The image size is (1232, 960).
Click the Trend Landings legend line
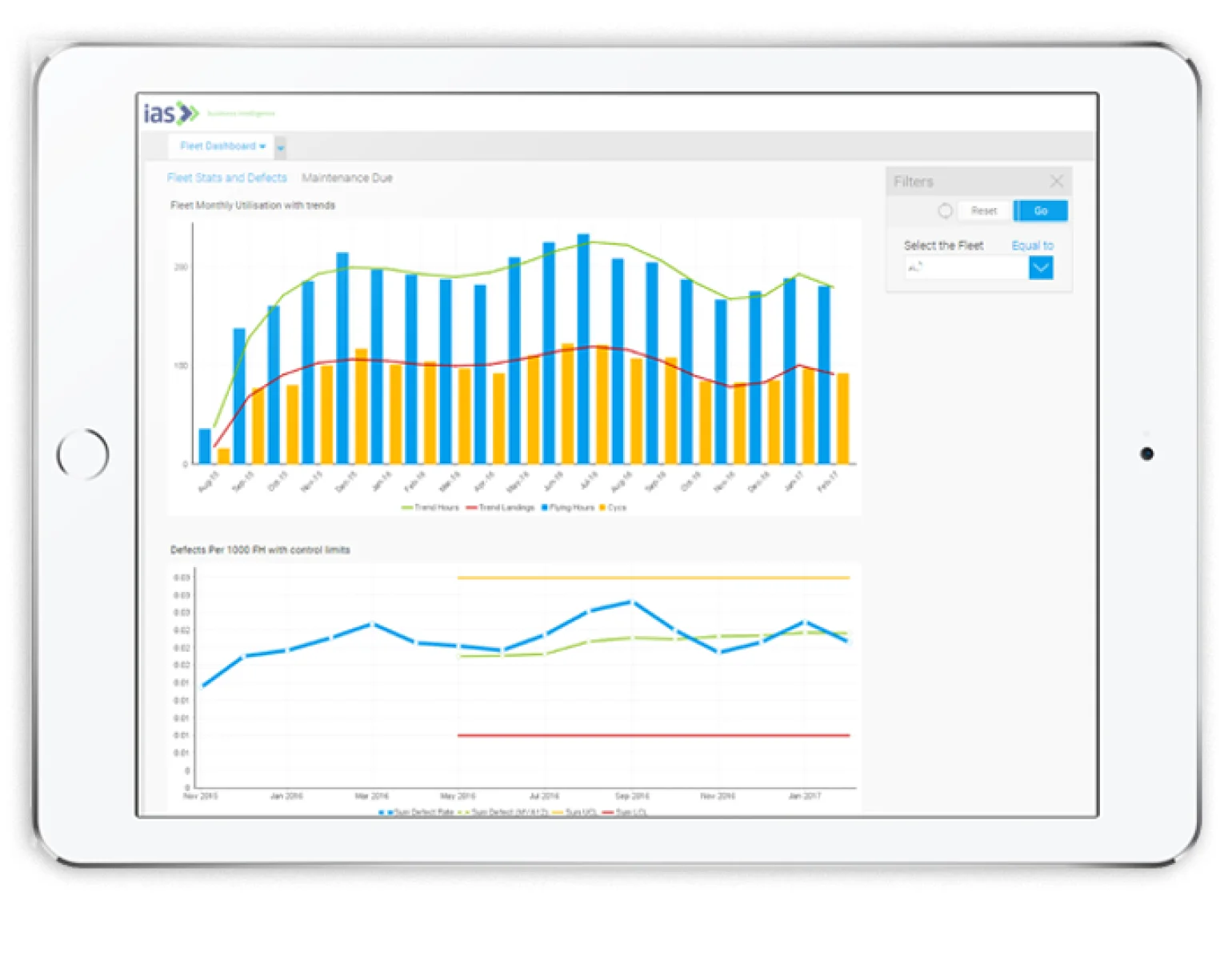(x=472, y=508)
